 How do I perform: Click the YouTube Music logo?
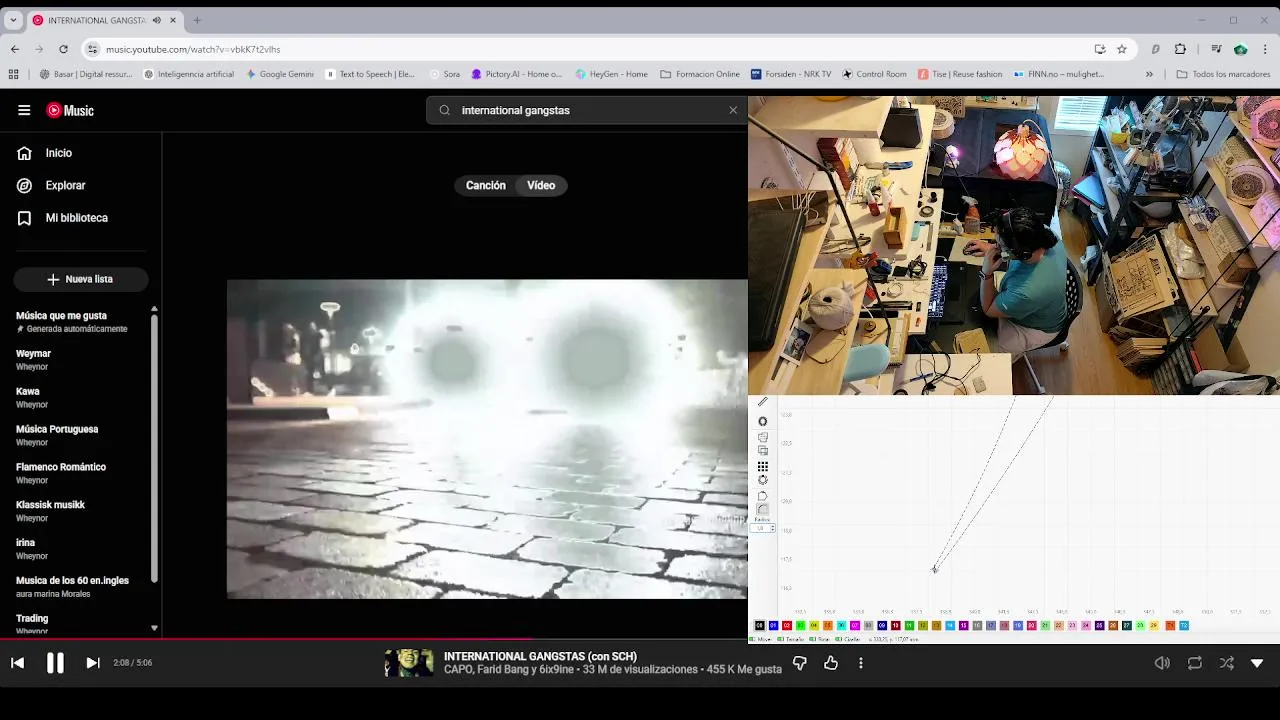pos(70,110)
